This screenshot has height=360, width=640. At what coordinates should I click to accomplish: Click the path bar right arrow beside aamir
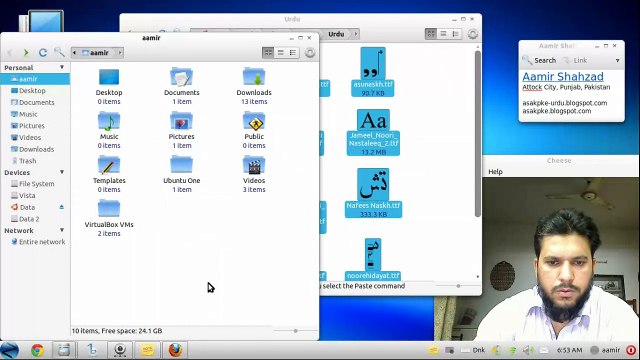click(120, 53)
